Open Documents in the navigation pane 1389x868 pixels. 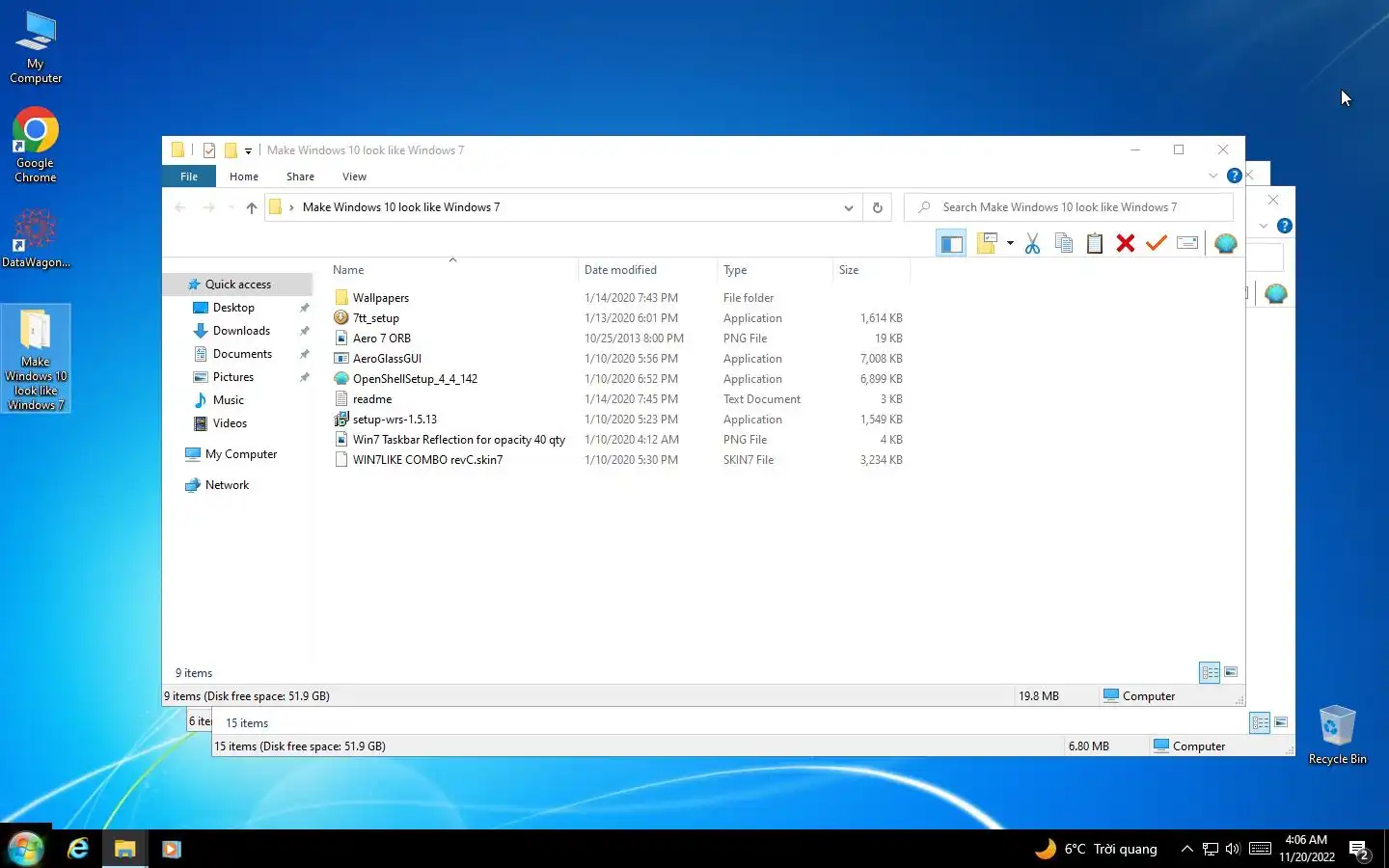[x=242, y=354]
